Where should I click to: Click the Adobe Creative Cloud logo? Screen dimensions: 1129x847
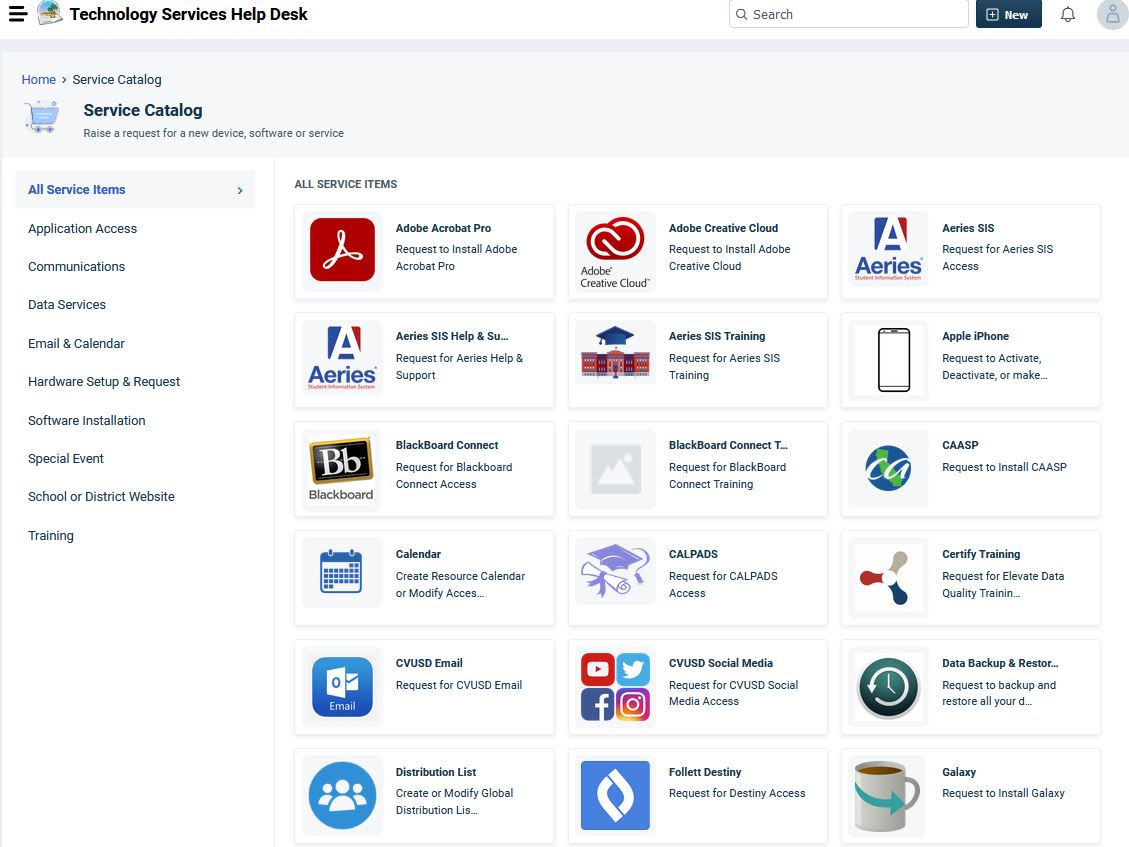click(x=615, y=252)
